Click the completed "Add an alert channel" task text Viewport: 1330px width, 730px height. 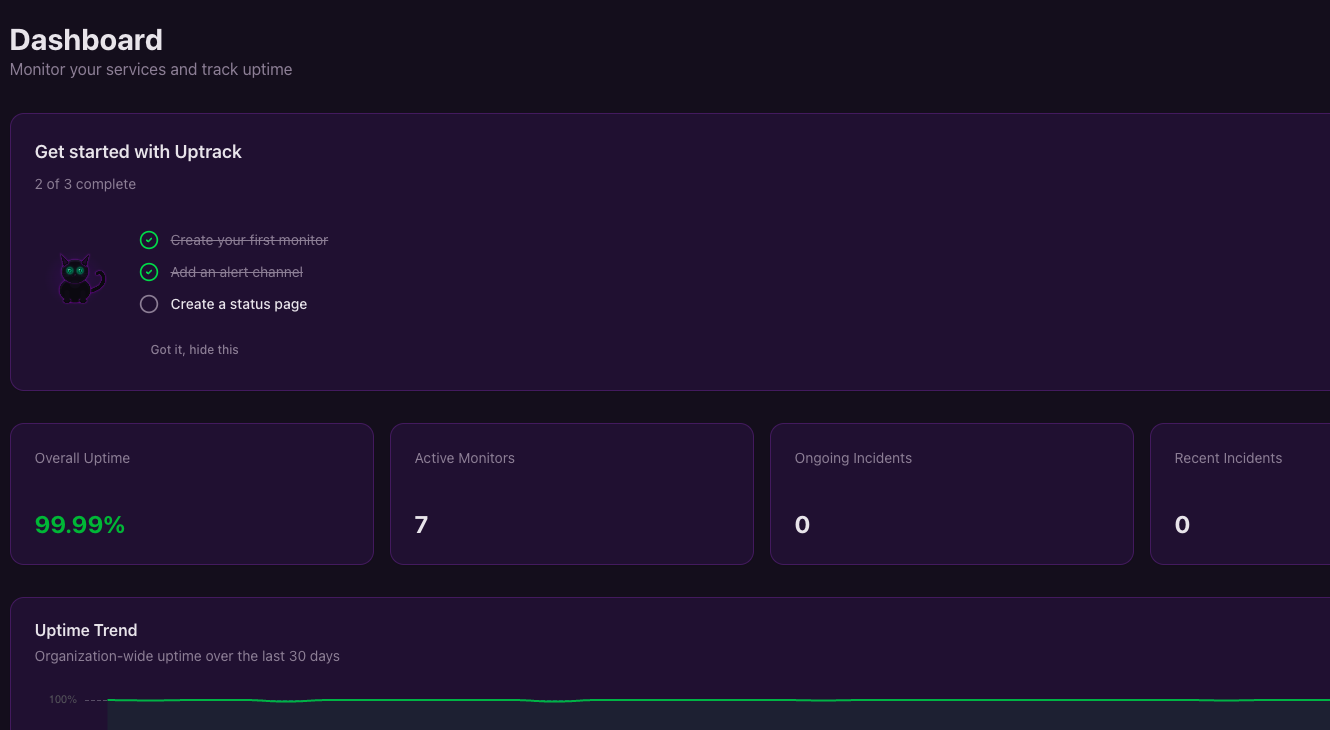[x=236, y=272]
